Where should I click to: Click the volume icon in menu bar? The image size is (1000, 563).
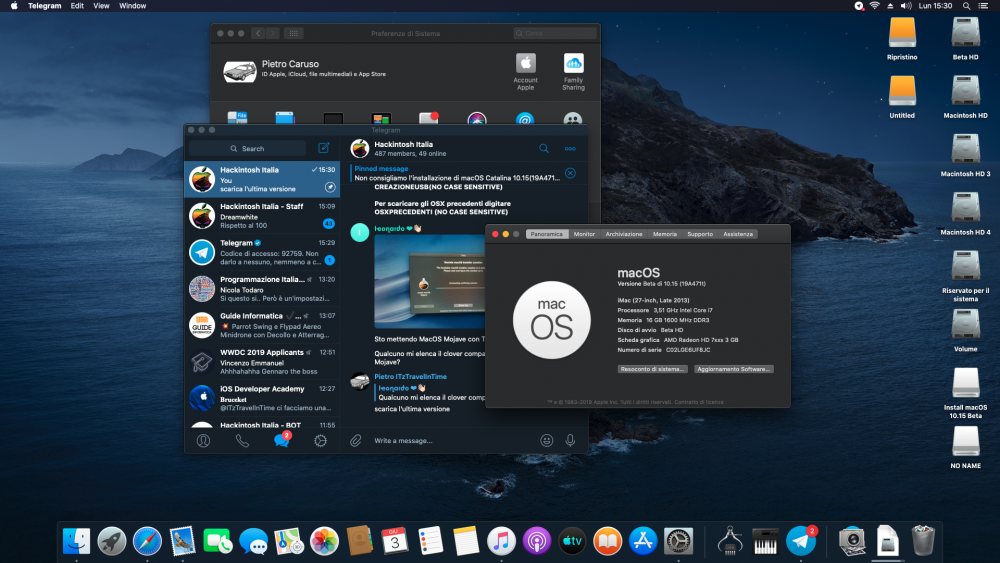click(x=906, y=6)
